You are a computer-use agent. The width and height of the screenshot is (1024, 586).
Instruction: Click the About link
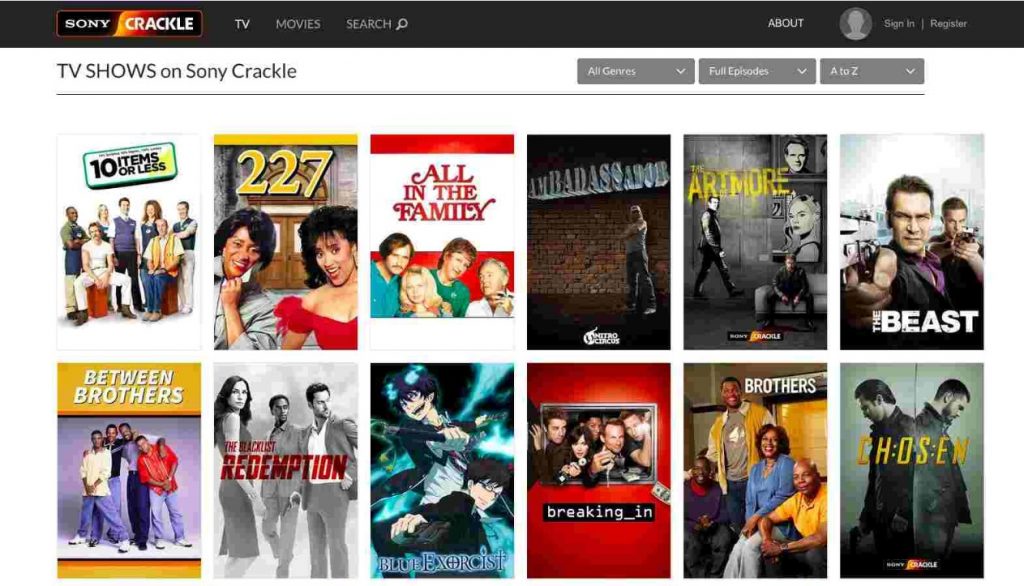coord(786,23)
